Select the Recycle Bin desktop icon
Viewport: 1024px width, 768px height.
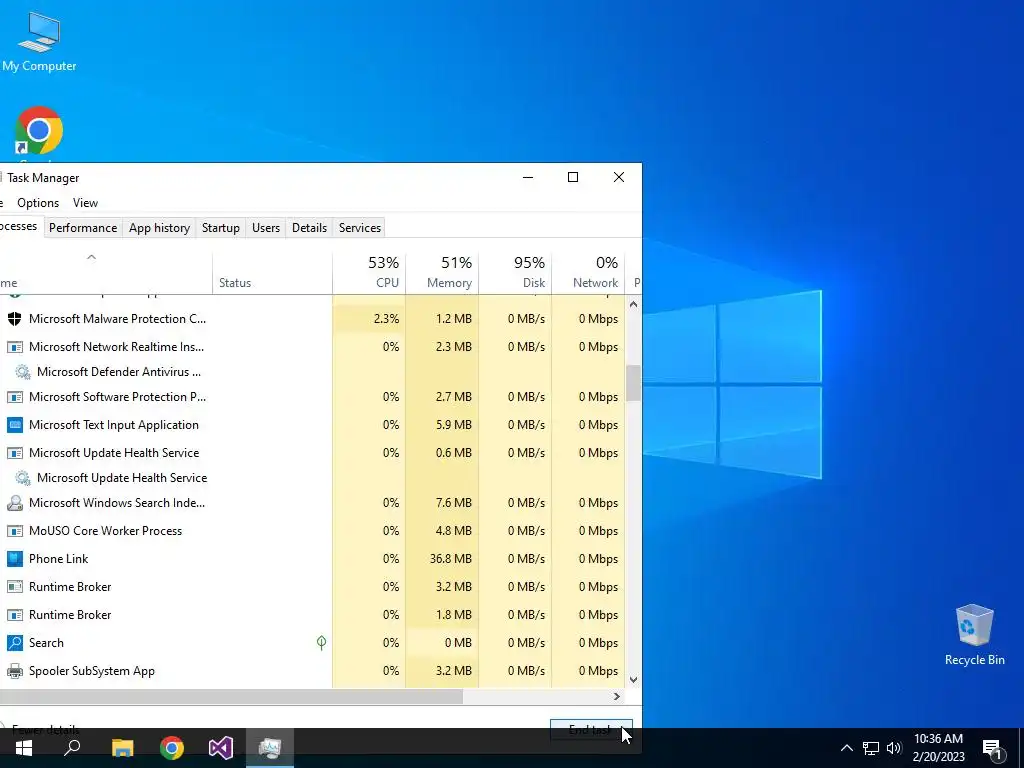974,635
